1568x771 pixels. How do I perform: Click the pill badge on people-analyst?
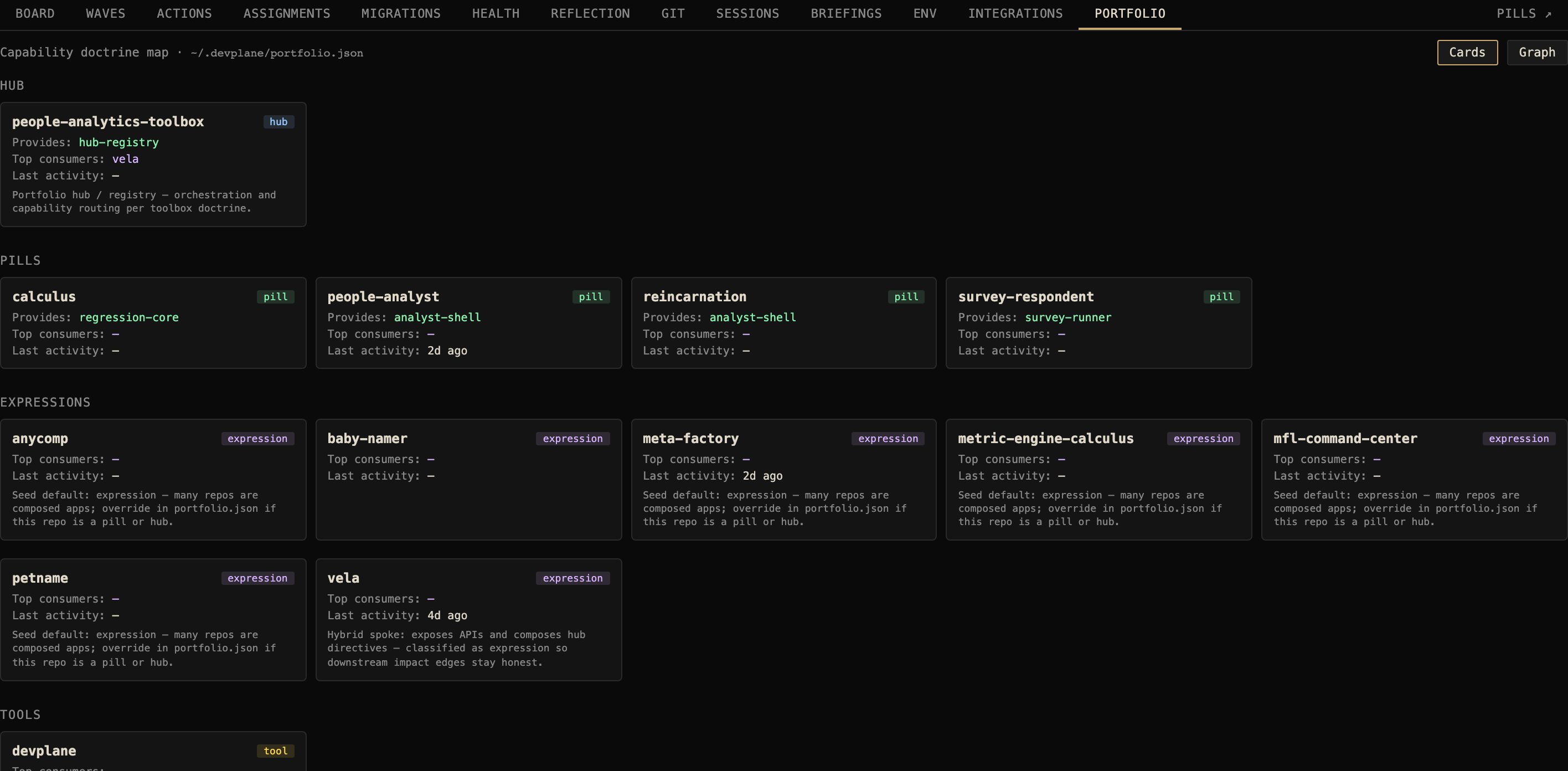[590, 296]
